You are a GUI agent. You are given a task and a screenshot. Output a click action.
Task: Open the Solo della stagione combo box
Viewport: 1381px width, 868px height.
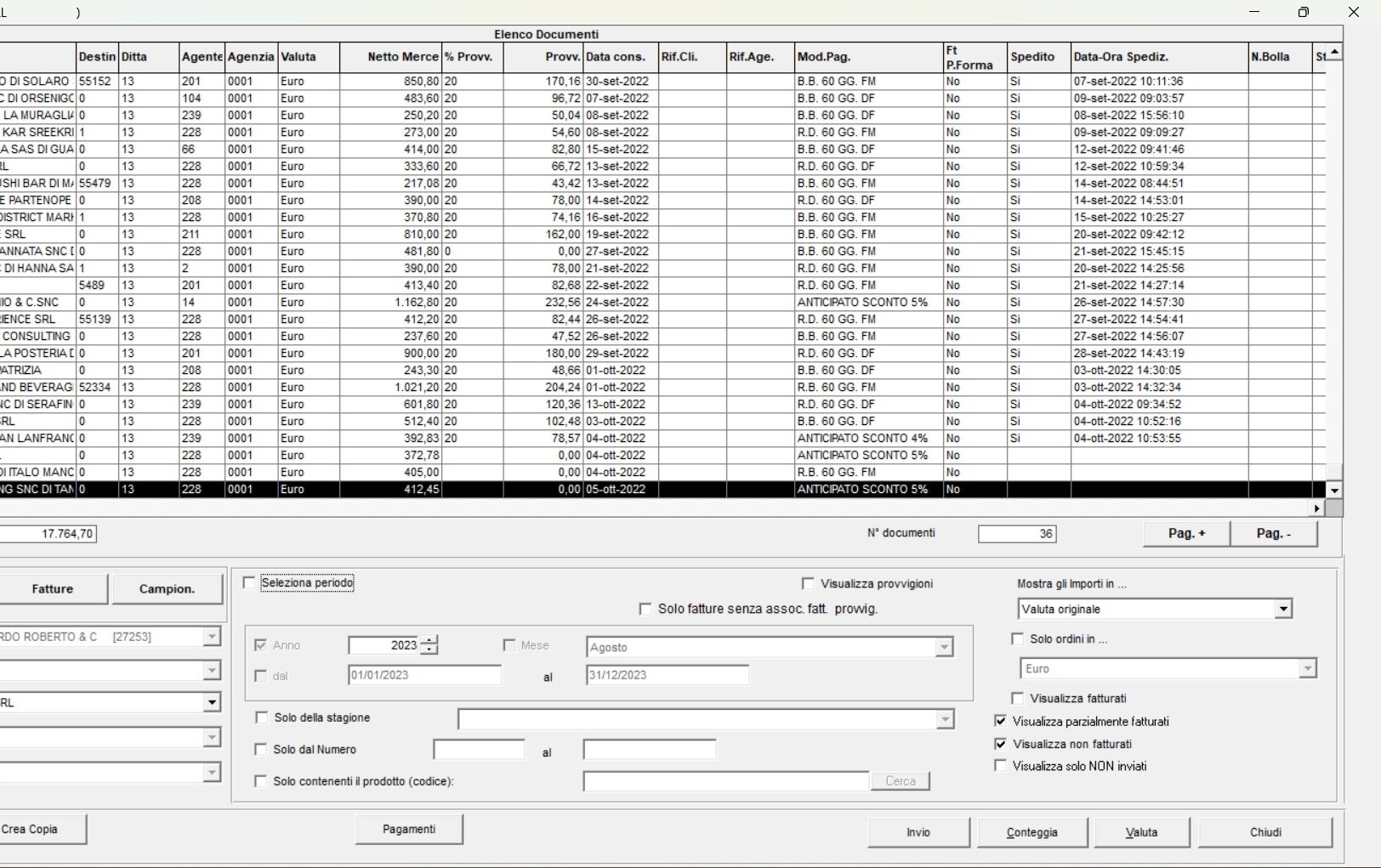[x=945, y=720]
